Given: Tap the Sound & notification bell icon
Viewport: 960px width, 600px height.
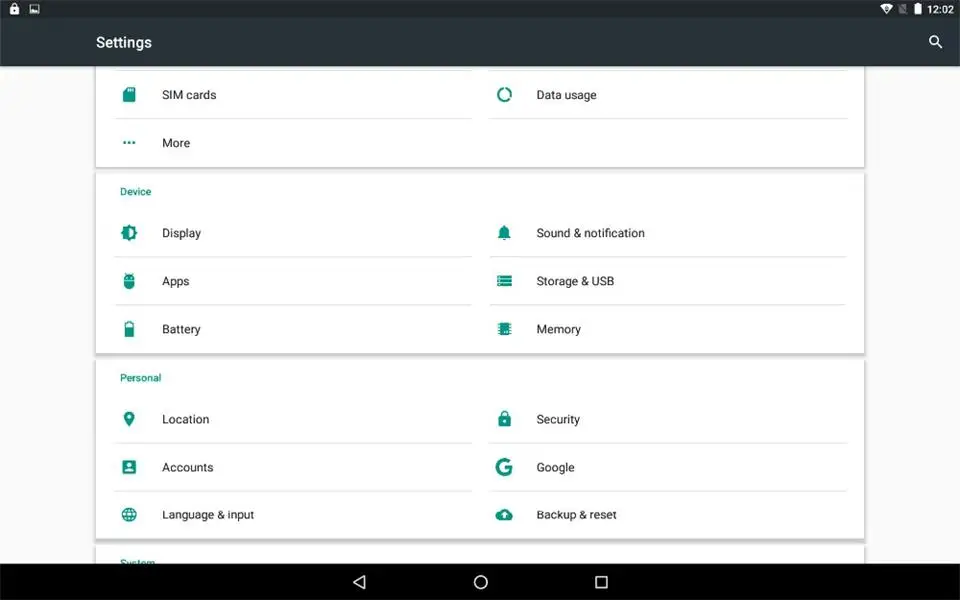Looking at the screenshot, I should click(504, 233).
